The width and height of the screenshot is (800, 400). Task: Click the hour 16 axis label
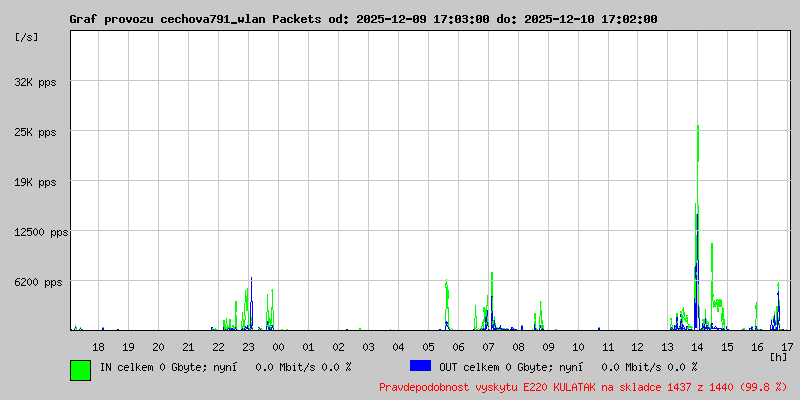pos(758,347)
